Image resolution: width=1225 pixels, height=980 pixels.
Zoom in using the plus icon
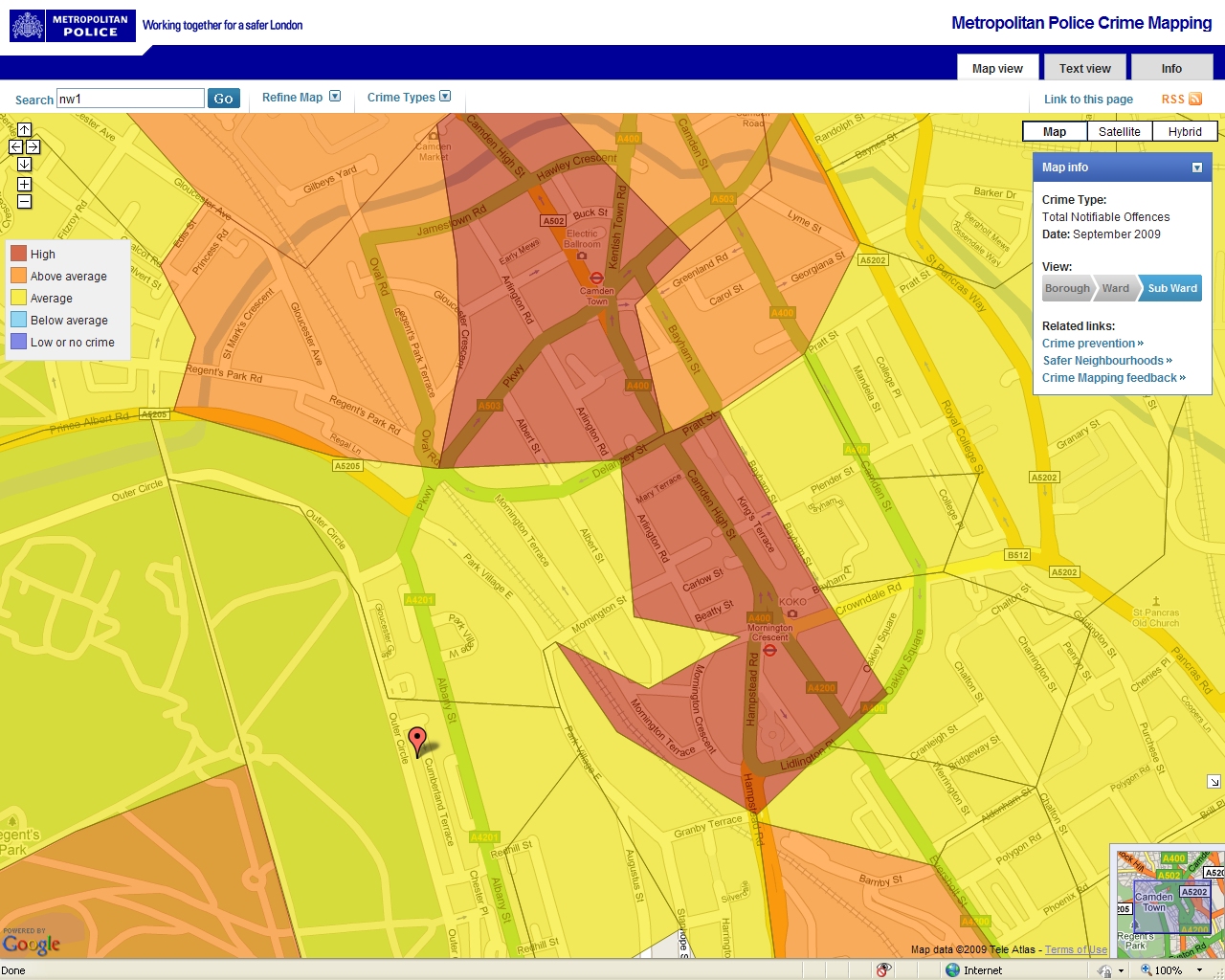pos(24,184)
